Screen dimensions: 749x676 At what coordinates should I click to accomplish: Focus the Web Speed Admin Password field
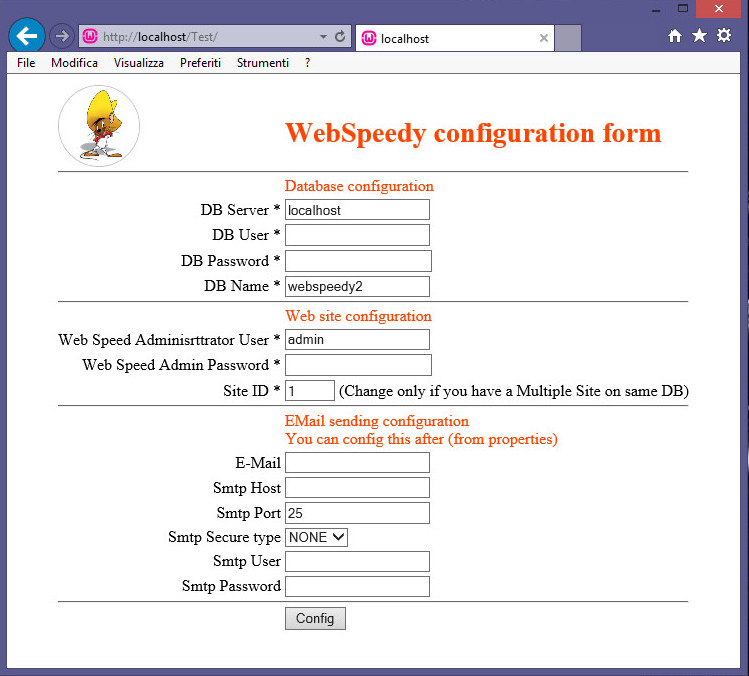coord(358,365)
